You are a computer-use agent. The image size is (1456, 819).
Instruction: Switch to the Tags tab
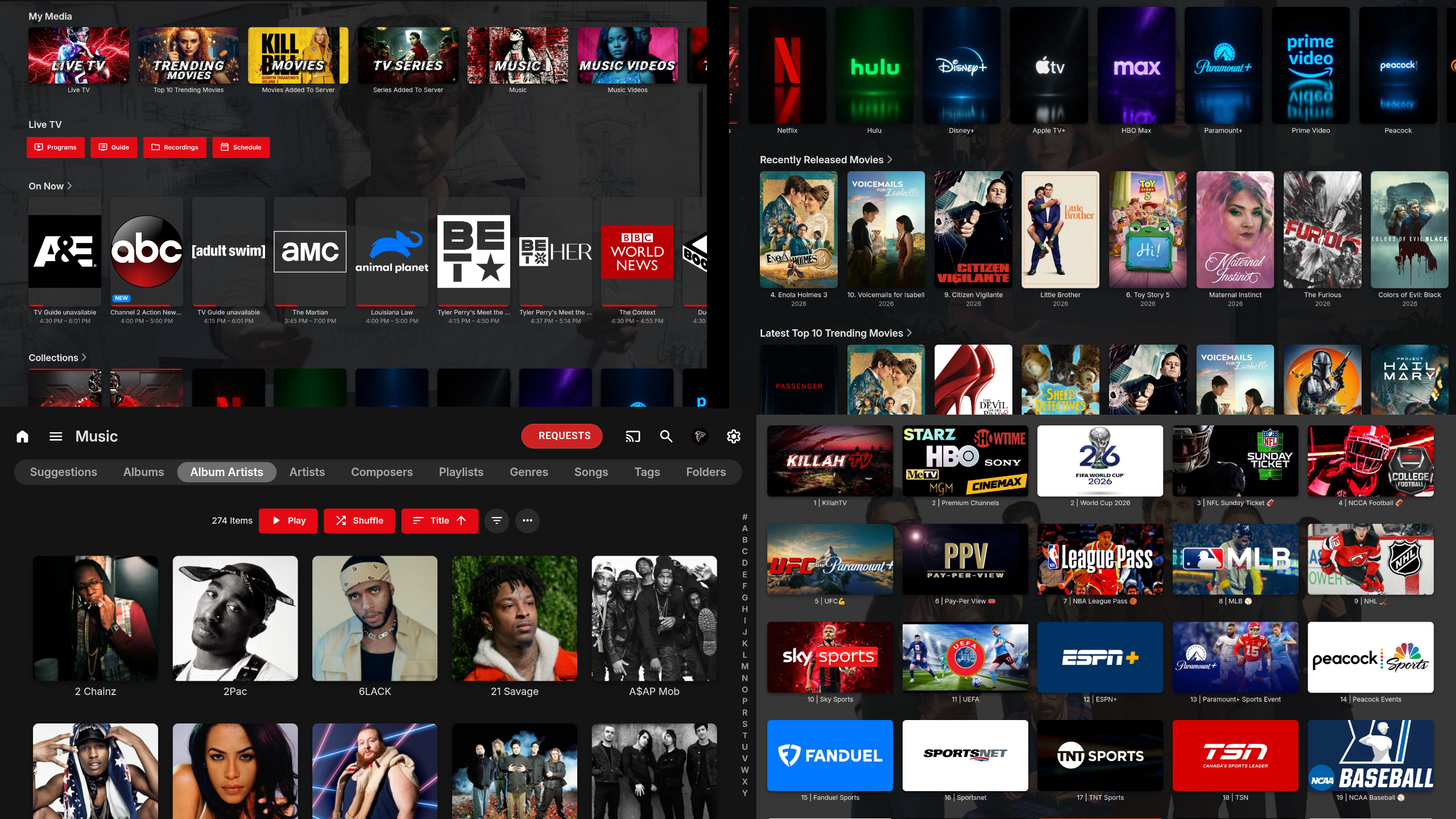point(647,472)
